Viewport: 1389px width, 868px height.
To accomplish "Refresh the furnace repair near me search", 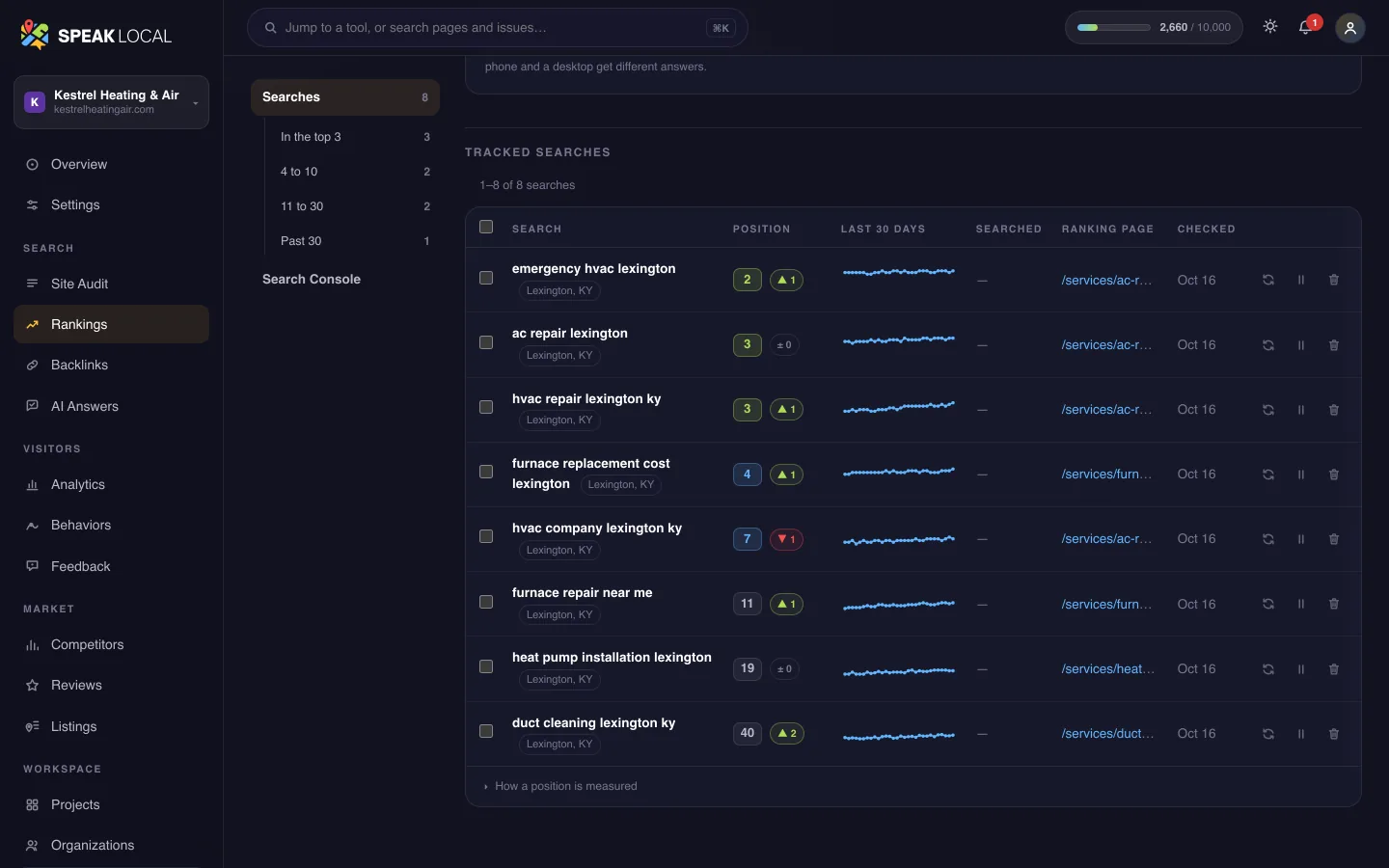I will coord(1268,604).
